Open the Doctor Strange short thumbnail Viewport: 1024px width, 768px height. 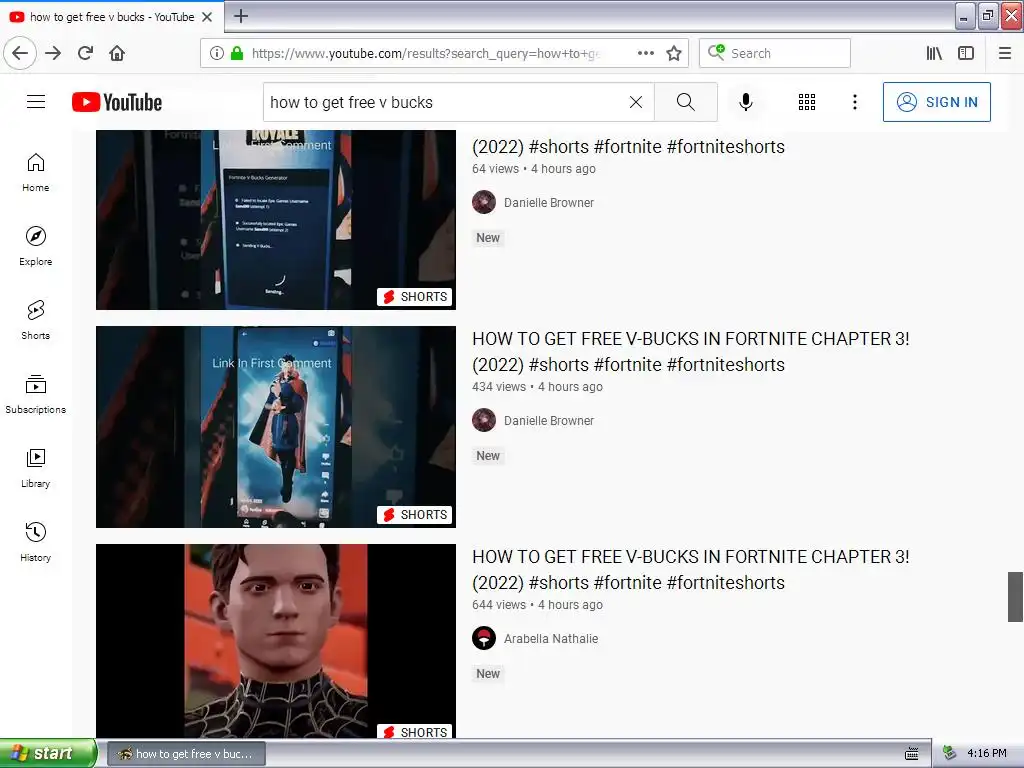click(x=276, y=427)
